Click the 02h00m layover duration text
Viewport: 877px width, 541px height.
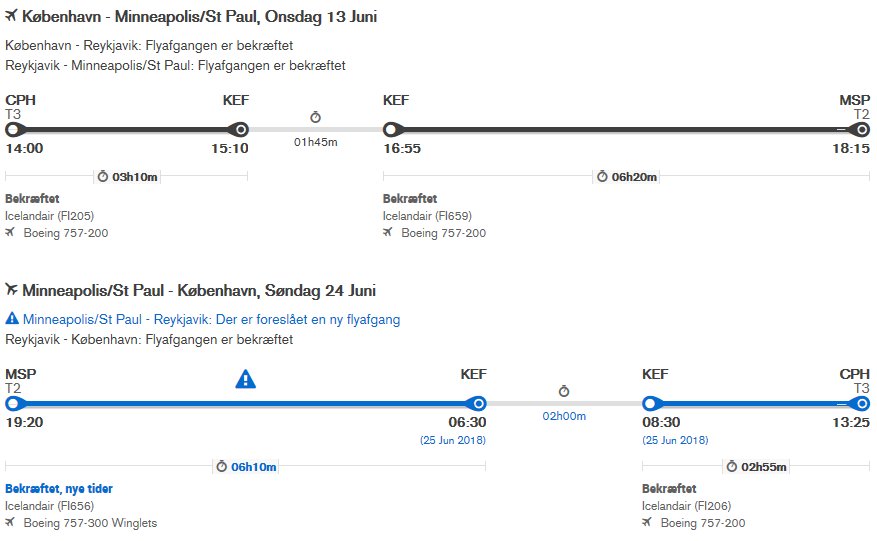tap(564, 416)
